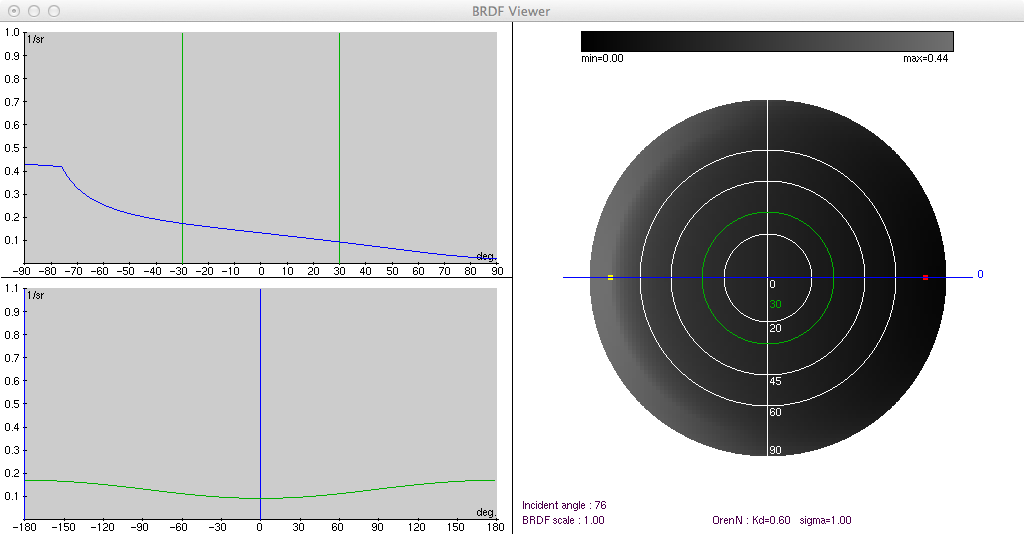Click the 90 degree edge label
The width and height of the screenshot is (1024, 534).
click(x=775, y=450)
